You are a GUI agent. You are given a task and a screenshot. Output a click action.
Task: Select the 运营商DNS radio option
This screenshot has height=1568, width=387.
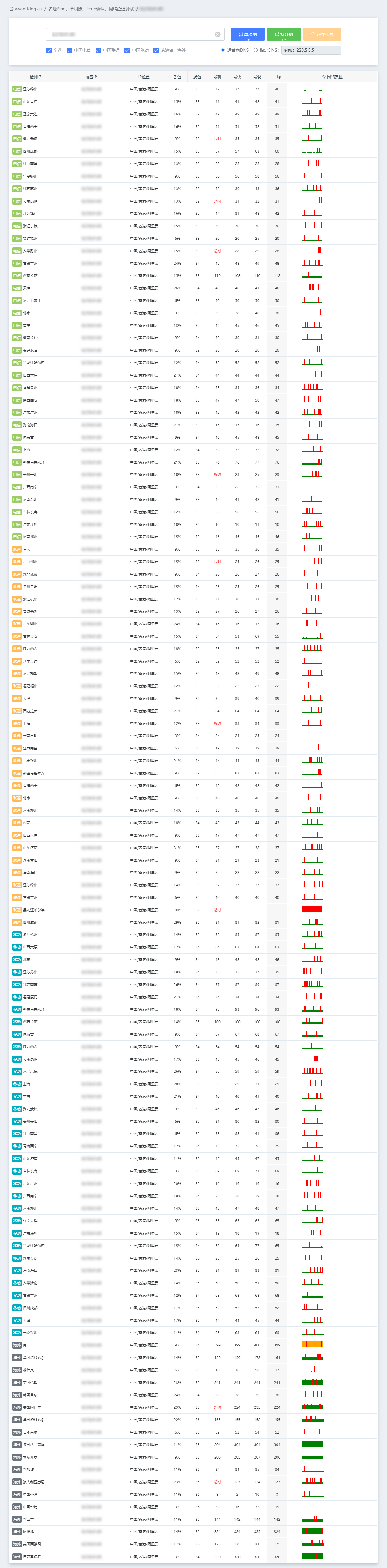click(223, 51)
